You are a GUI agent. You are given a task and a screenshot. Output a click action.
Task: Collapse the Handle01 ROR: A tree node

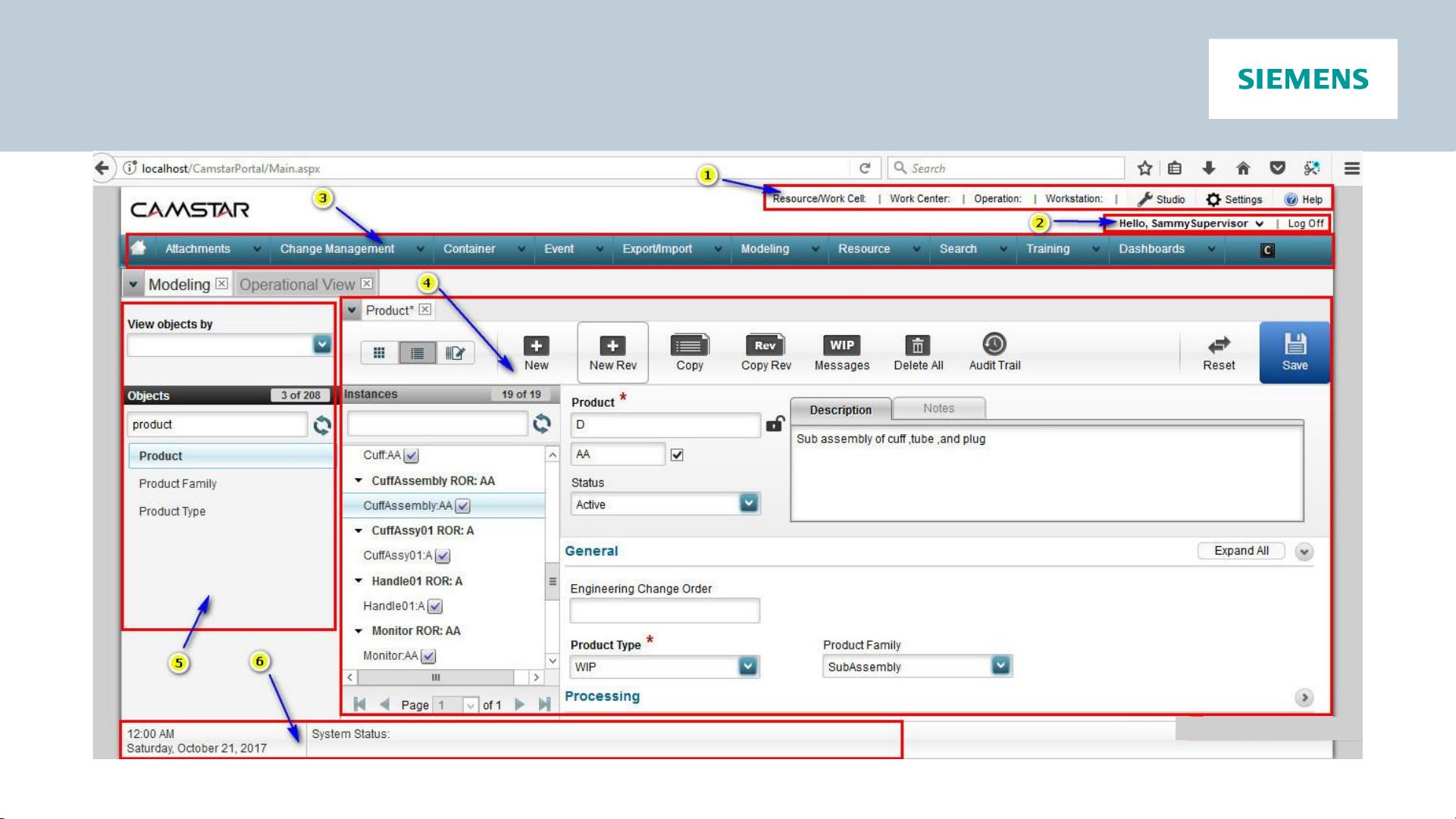click(x=359, y=581)
